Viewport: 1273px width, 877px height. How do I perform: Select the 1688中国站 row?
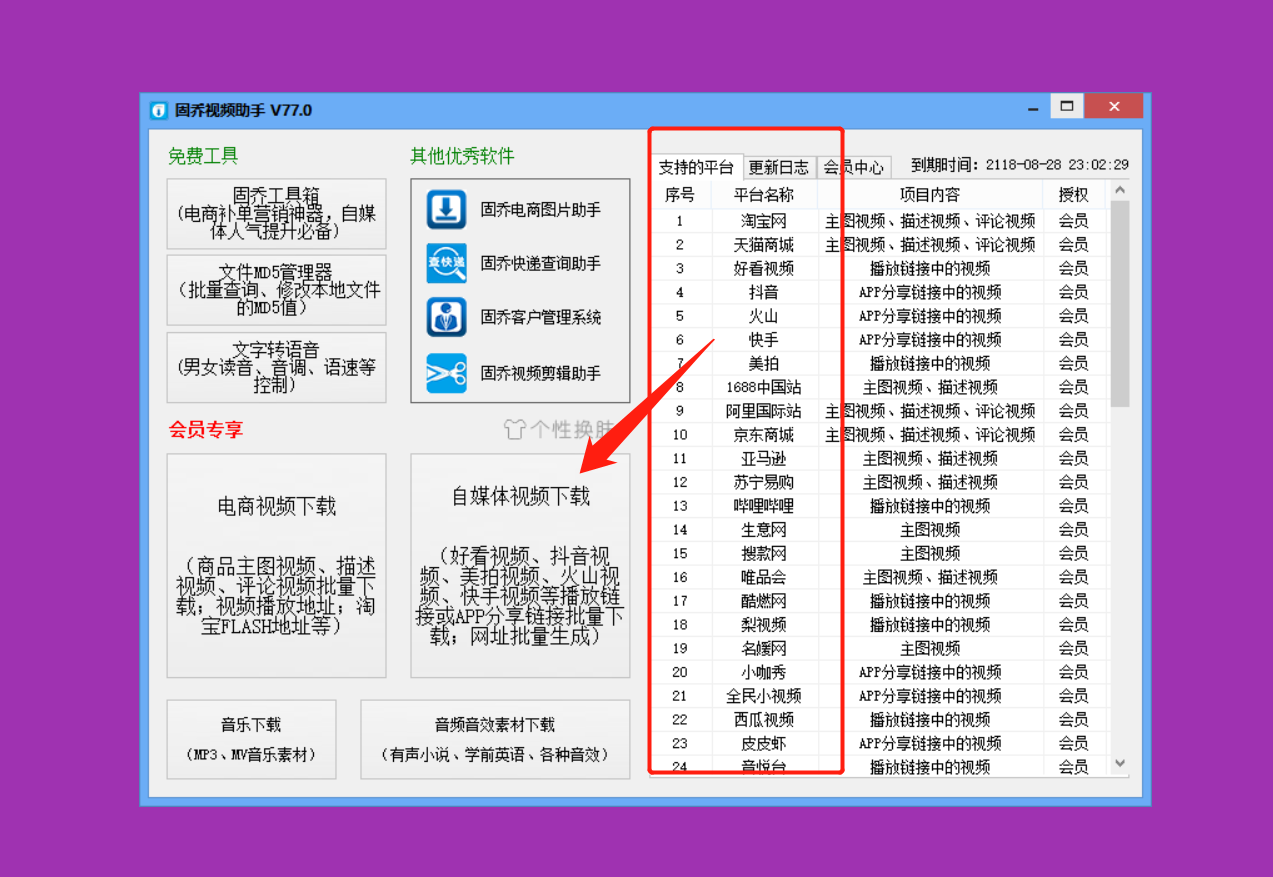879,387
